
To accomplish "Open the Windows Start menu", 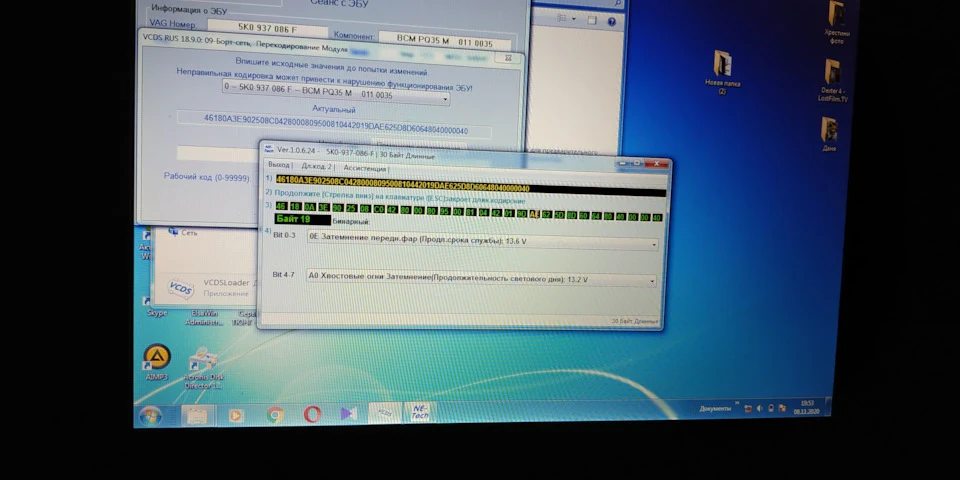I will [x=150, y=416].
